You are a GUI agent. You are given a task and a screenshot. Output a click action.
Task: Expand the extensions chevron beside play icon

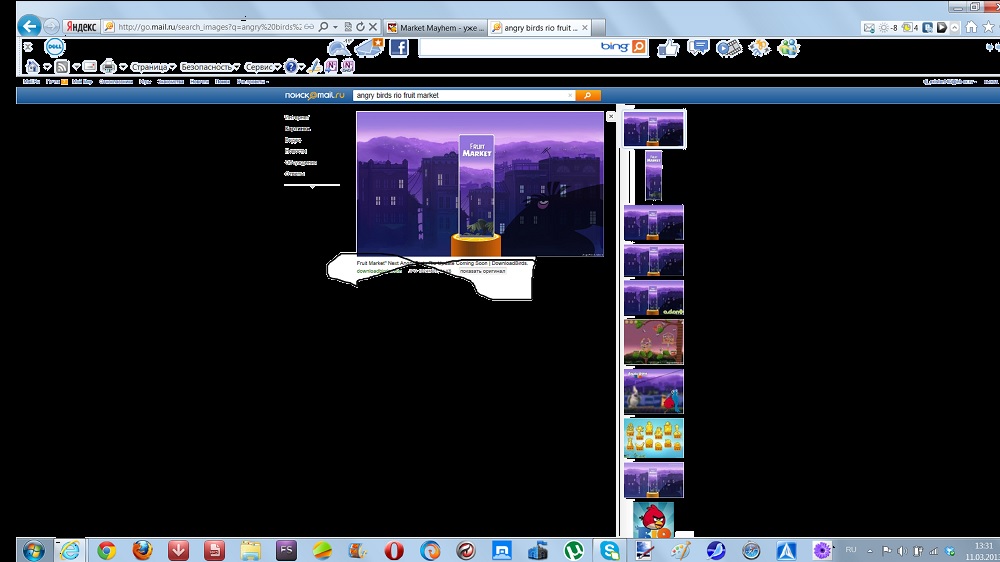coord(955,27)
